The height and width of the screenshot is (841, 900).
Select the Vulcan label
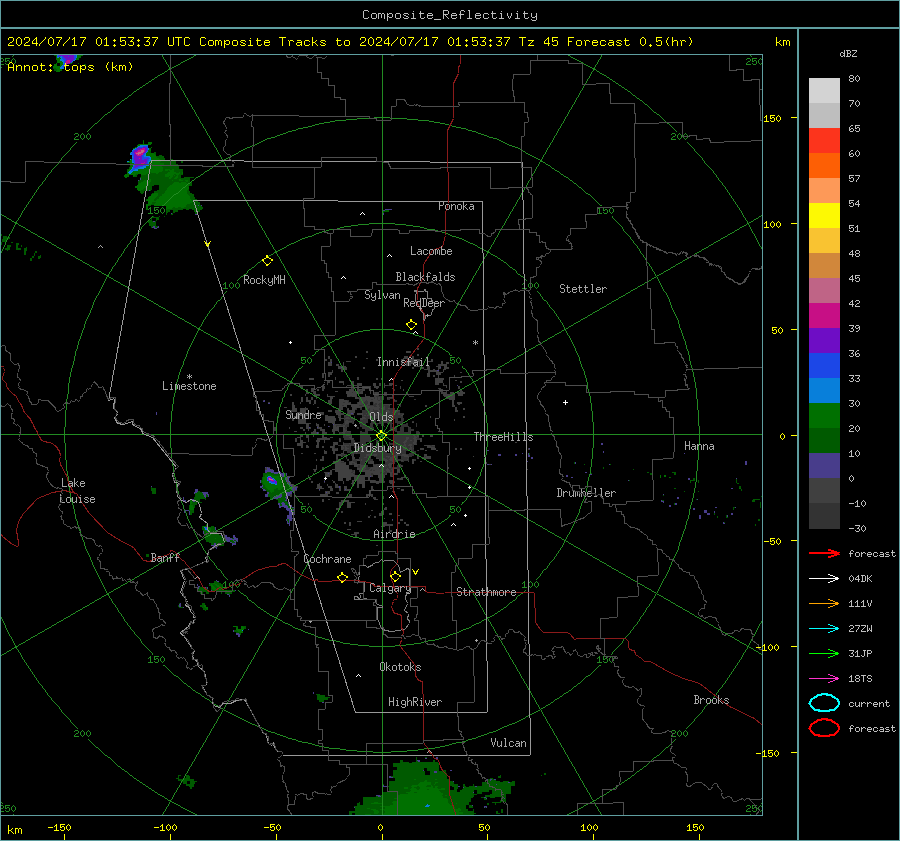508,743
